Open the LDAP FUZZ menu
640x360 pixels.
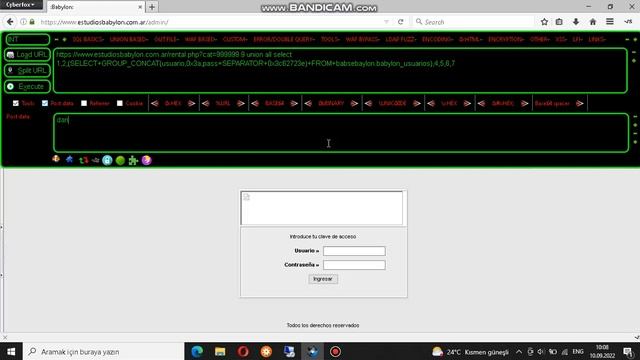click(400, 40)
